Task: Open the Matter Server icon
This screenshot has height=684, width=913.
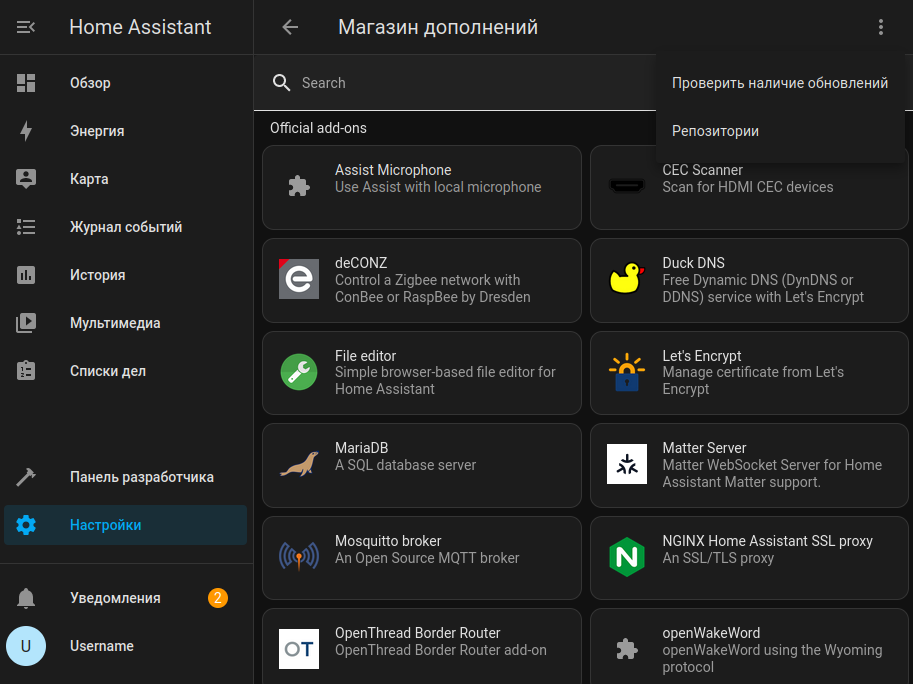Action: (x=627, y=465)
